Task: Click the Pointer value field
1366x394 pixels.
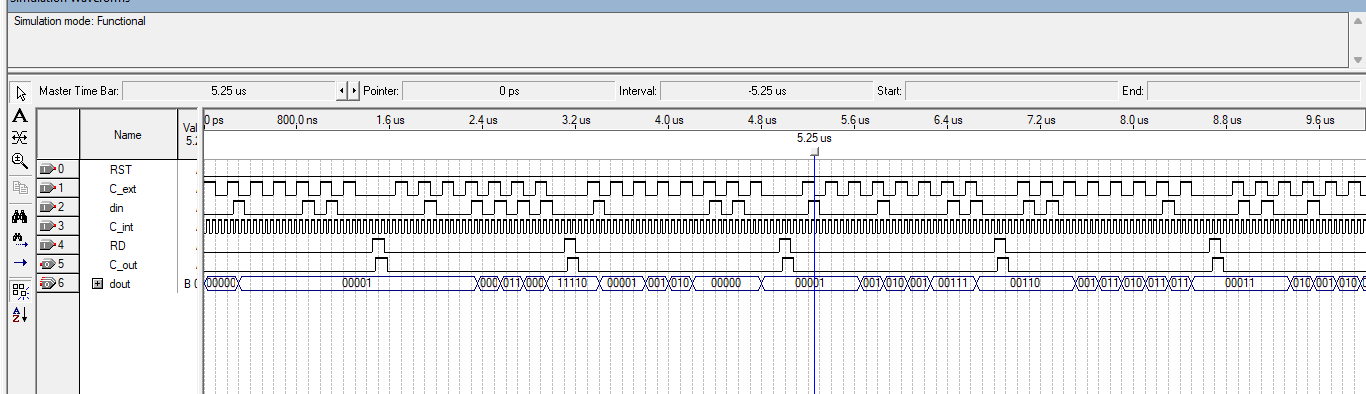Action: 508,91
